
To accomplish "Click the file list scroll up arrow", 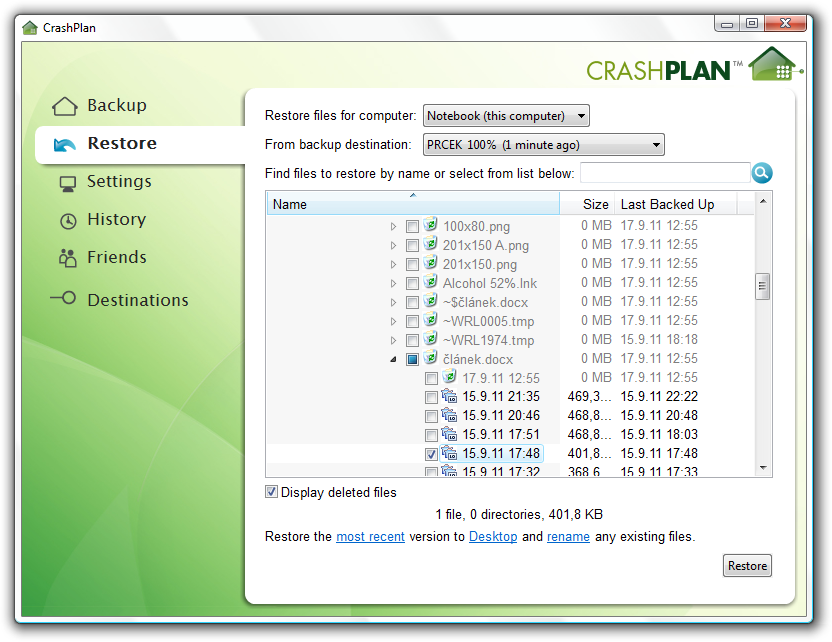I will (763, 201).
